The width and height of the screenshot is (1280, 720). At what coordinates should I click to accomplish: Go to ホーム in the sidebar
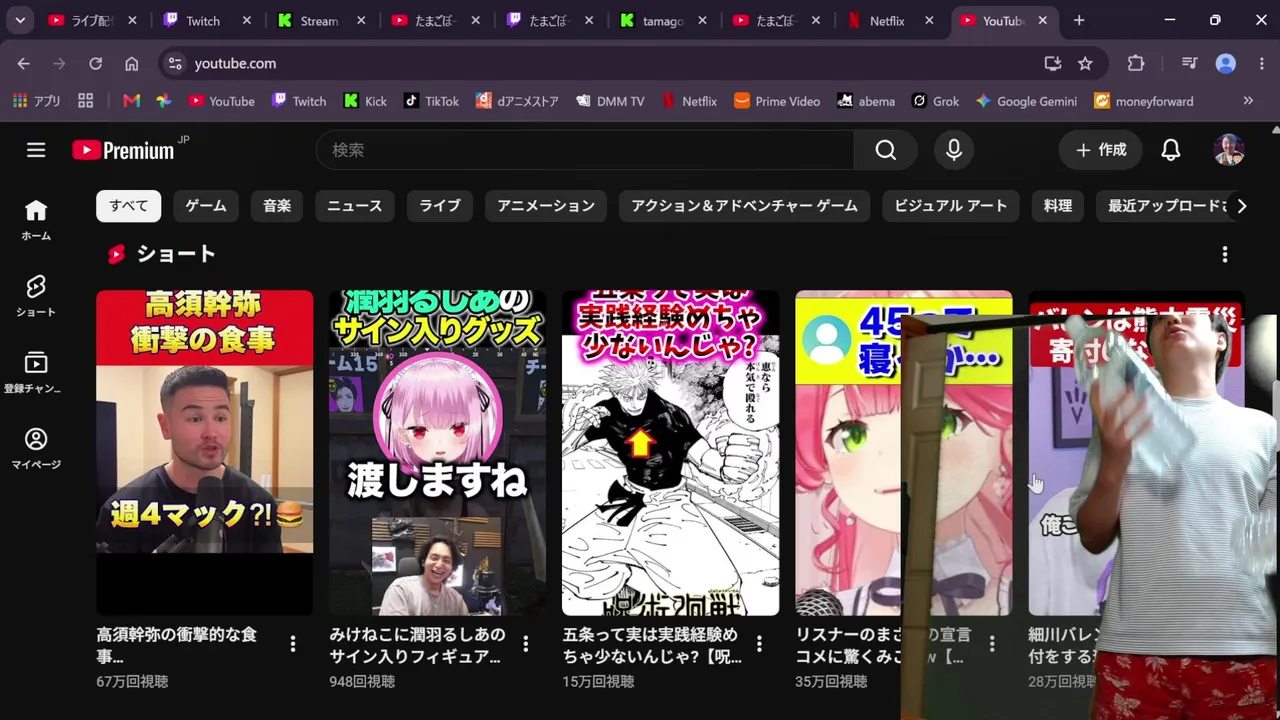(x=36, y=220)
